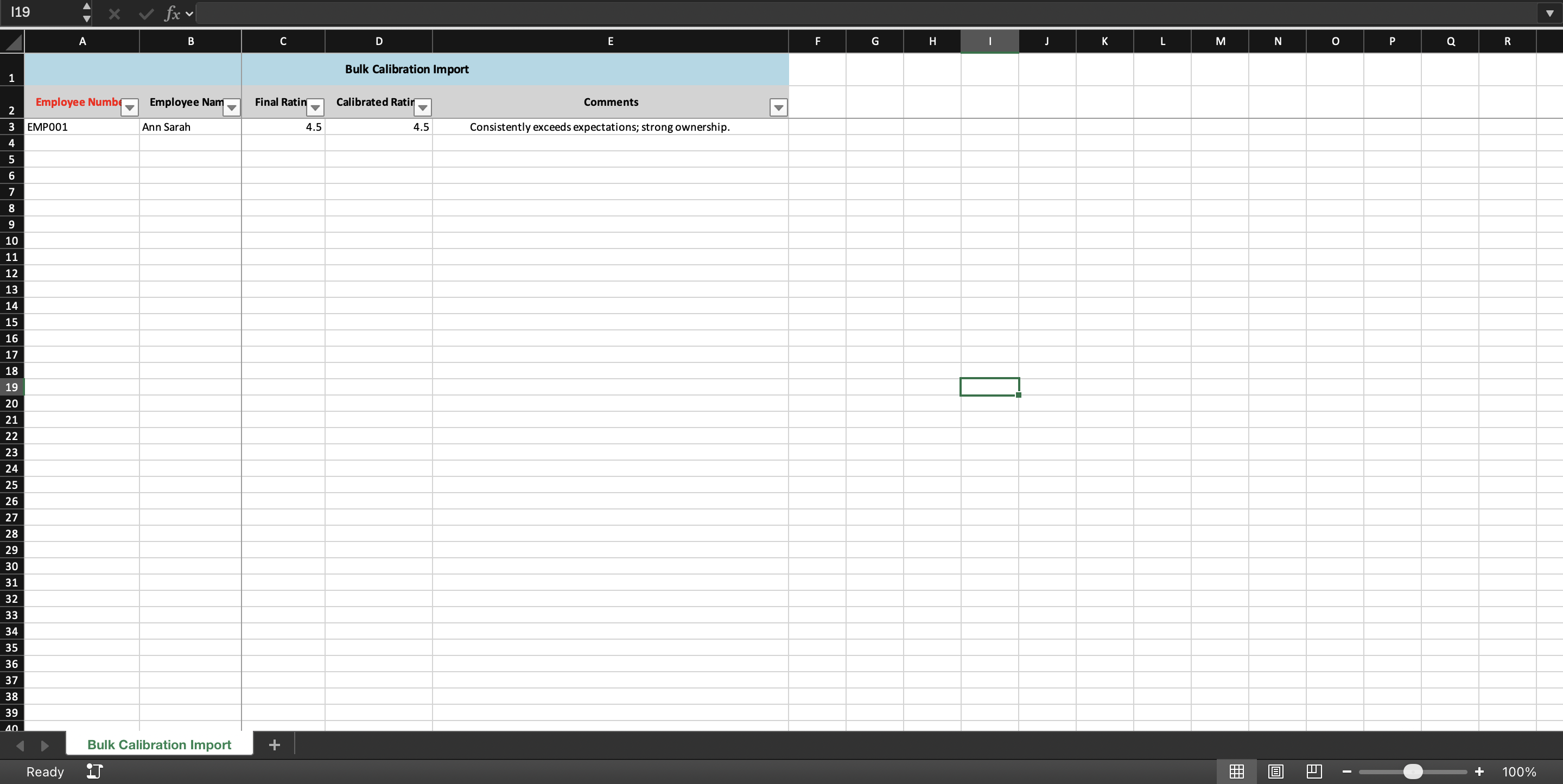Click the zoom out minus button
1563x784 pixels.
point(1346,772)
